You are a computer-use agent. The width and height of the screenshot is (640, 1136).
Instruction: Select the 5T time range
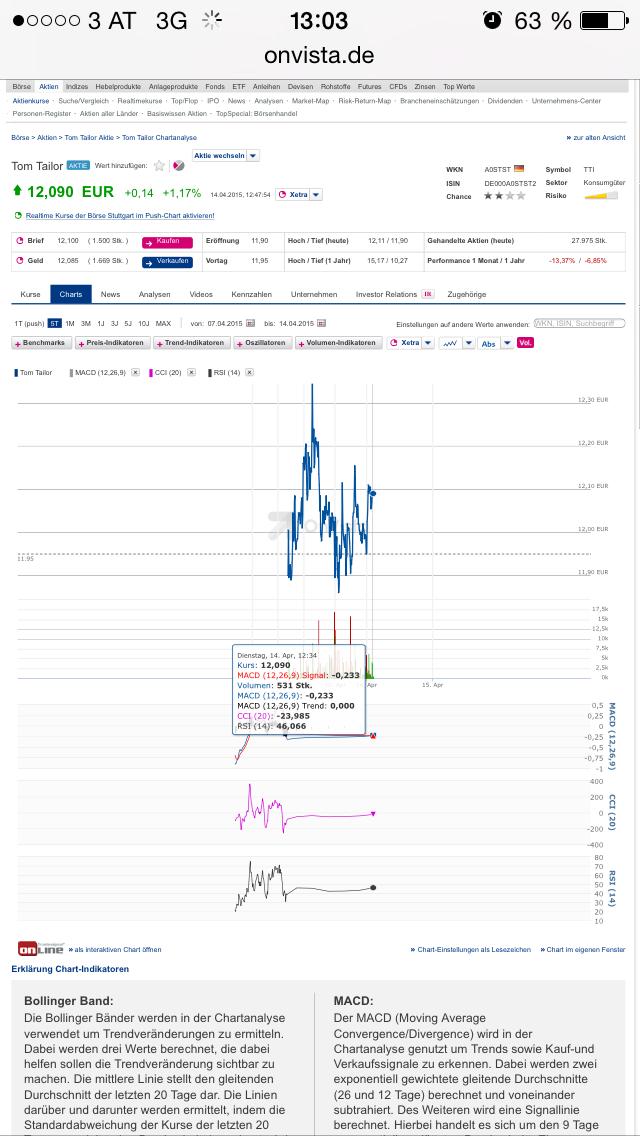coord(54,323)
